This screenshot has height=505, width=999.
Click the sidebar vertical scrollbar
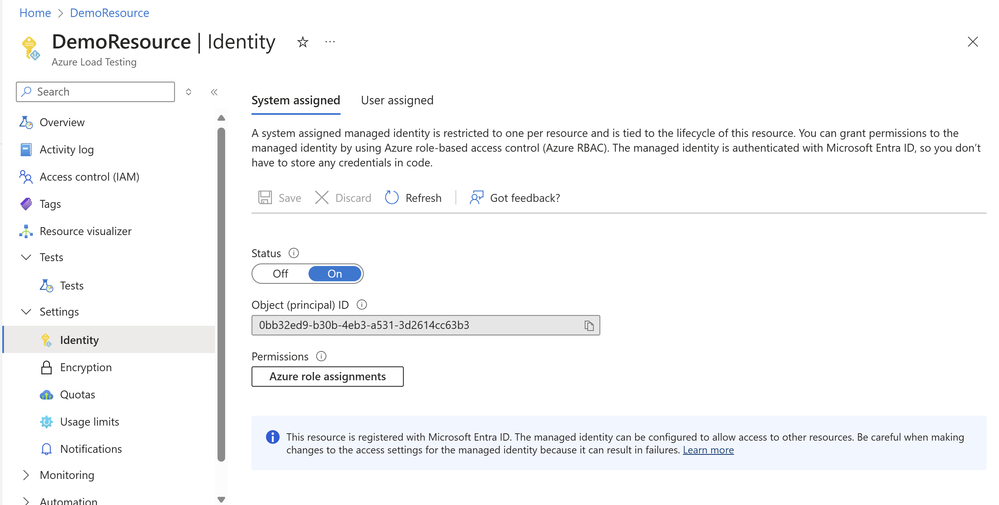pos(221,294)
